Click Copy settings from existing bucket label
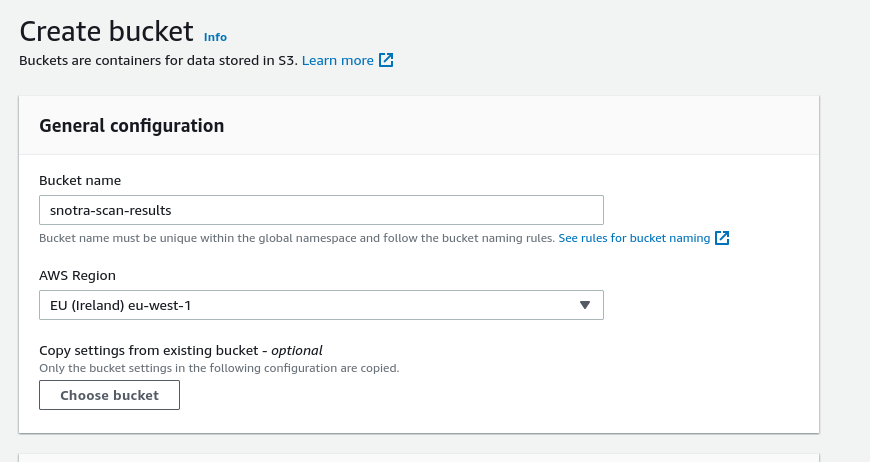Viewport: 870px width, 462px height. (x=152, y=350)
